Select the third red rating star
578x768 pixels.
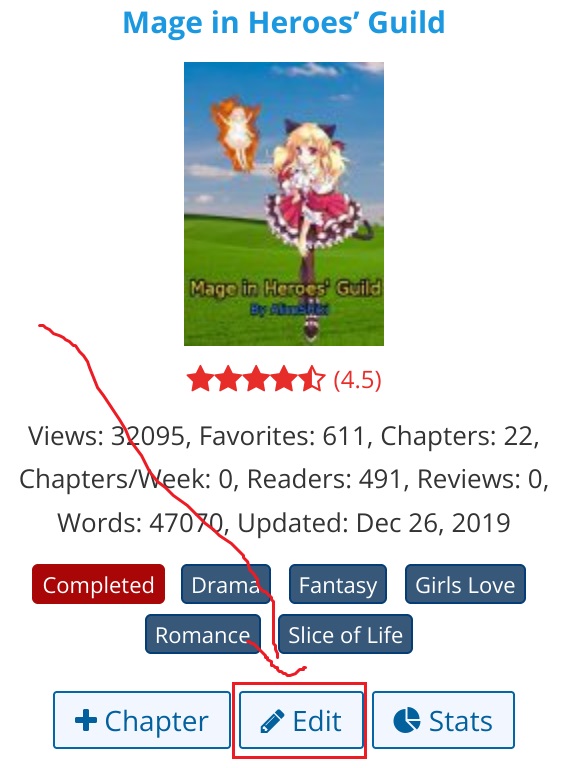(x=256, y=379)
